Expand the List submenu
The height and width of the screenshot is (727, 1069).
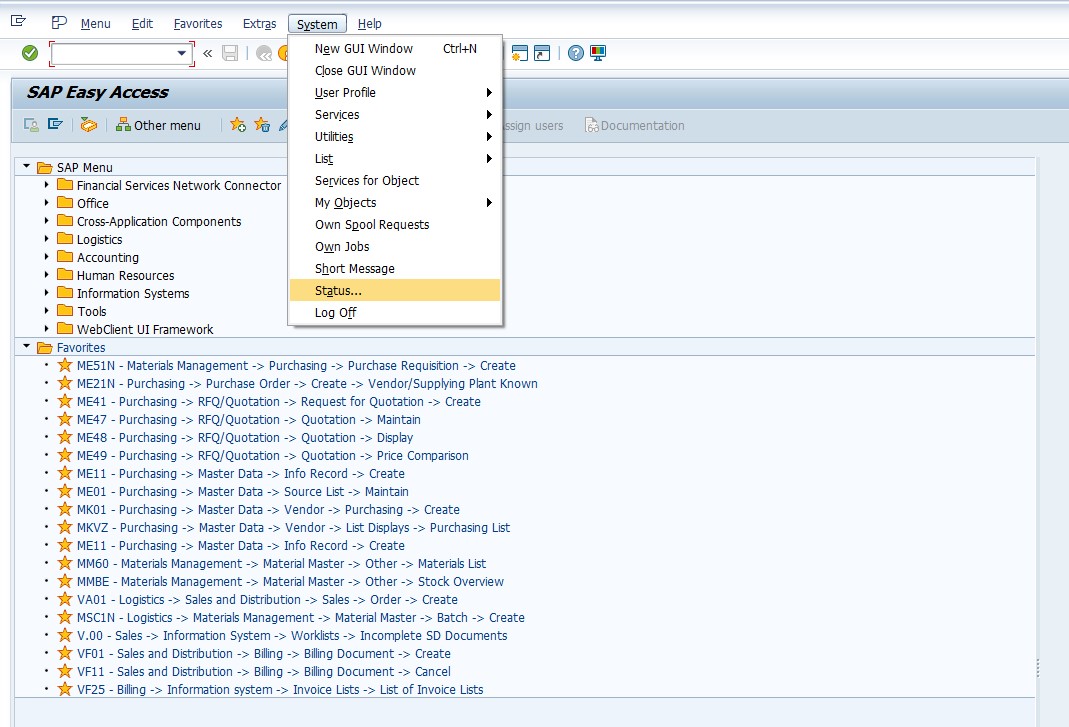coord(395,158)
